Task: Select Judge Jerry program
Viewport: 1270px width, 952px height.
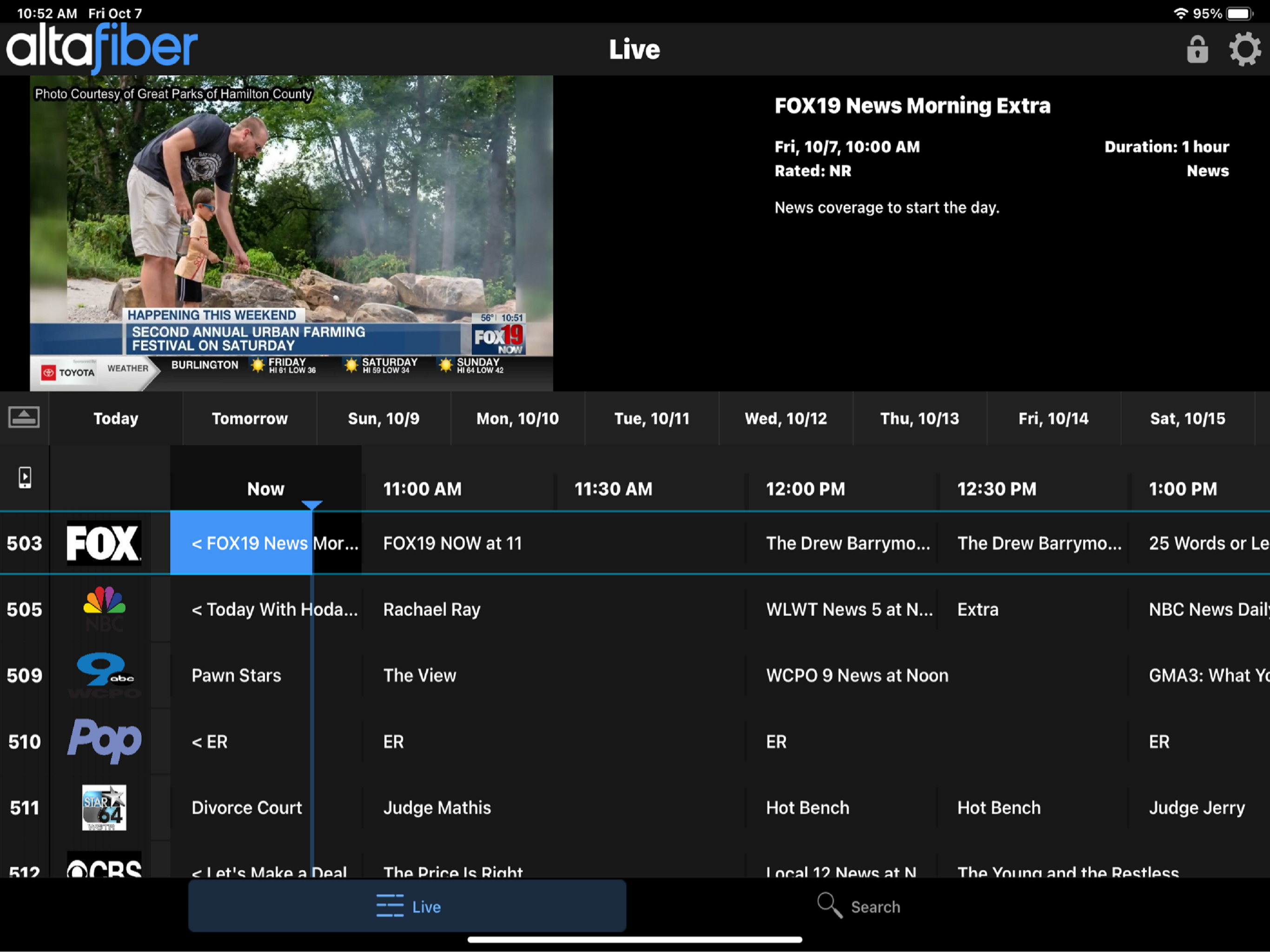Action: tap(1200, 807)
